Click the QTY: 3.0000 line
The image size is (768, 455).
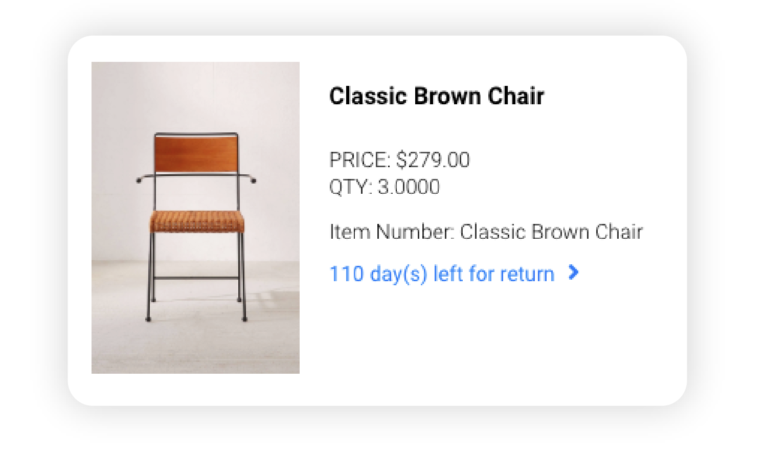click(384, 187)
